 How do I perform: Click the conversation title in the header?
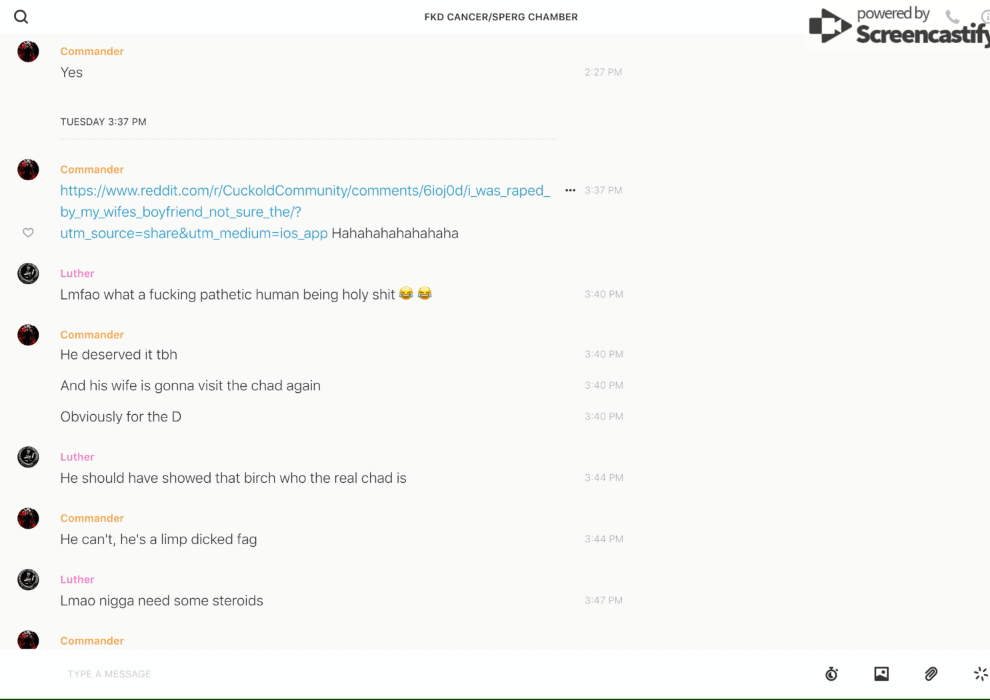pyautogui.click(x=500, y=17)
